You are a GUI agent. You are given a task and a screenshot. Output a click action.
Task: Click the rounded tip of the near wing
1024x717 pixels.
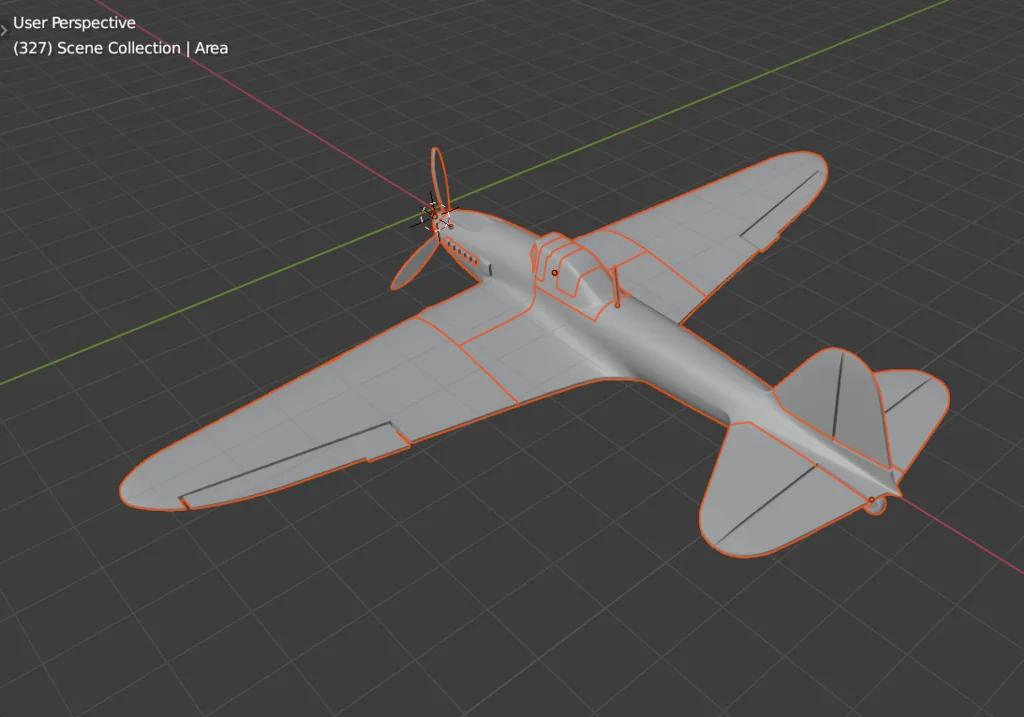point(150,480)
